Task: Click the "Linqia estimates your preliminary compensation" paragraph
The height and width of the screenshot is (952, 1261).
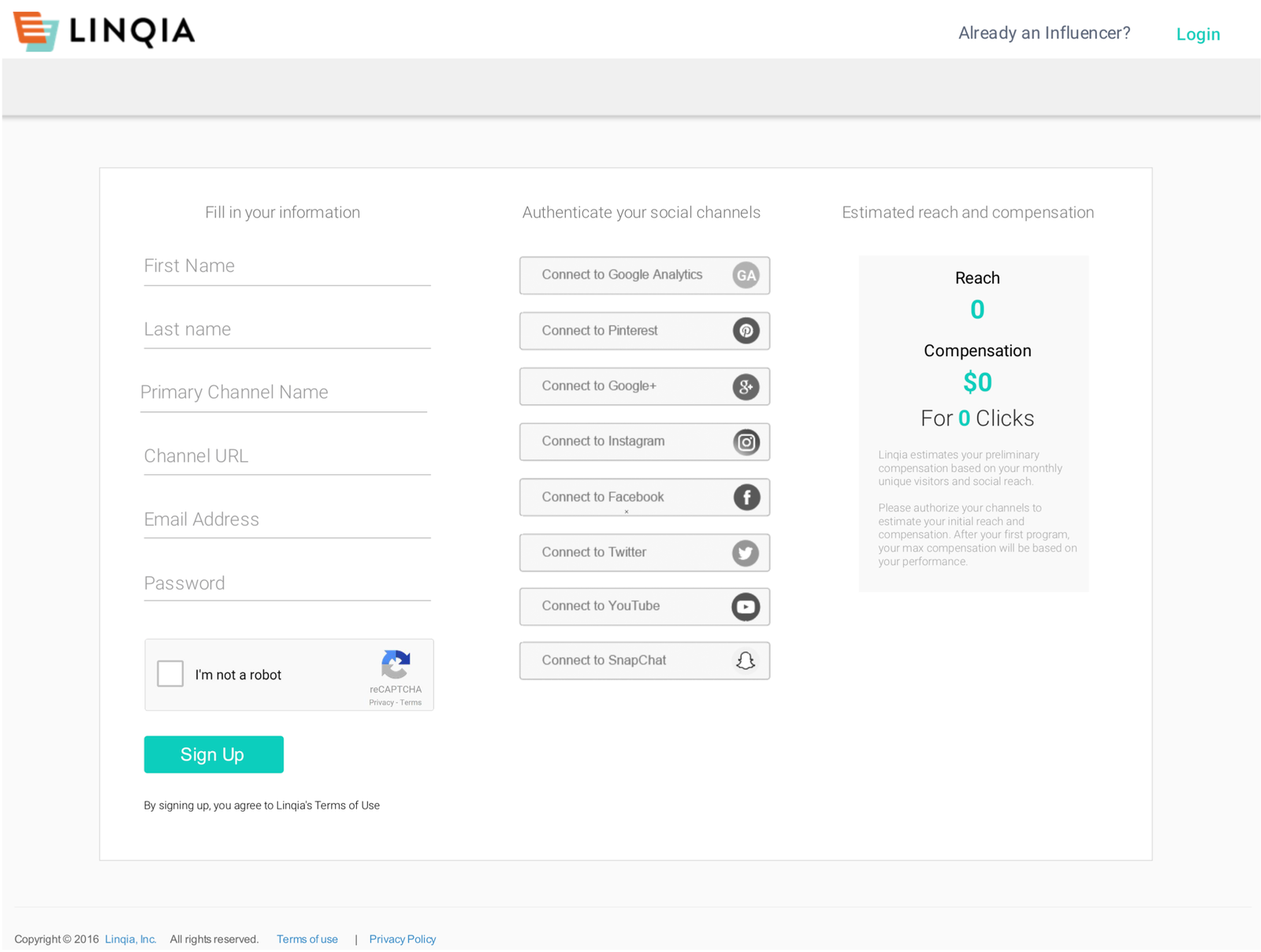Action: pyautogui.click(x=970, y=468)
